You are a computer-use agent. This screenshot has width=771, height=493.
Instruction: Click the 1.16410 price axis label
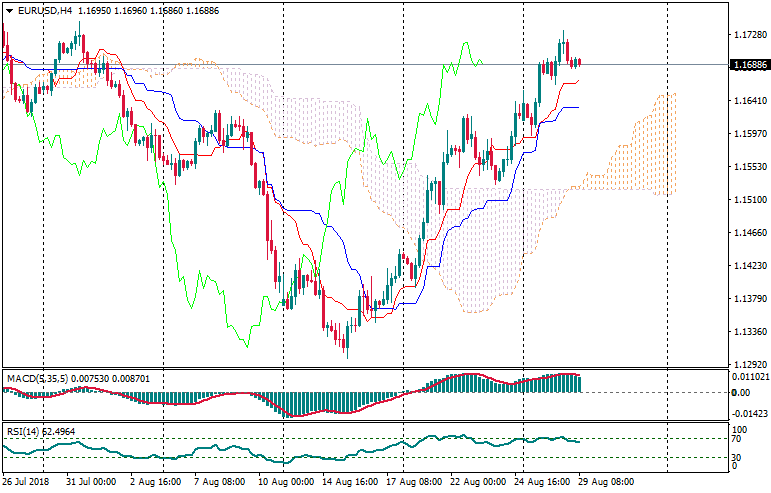[x=748, y=101]
